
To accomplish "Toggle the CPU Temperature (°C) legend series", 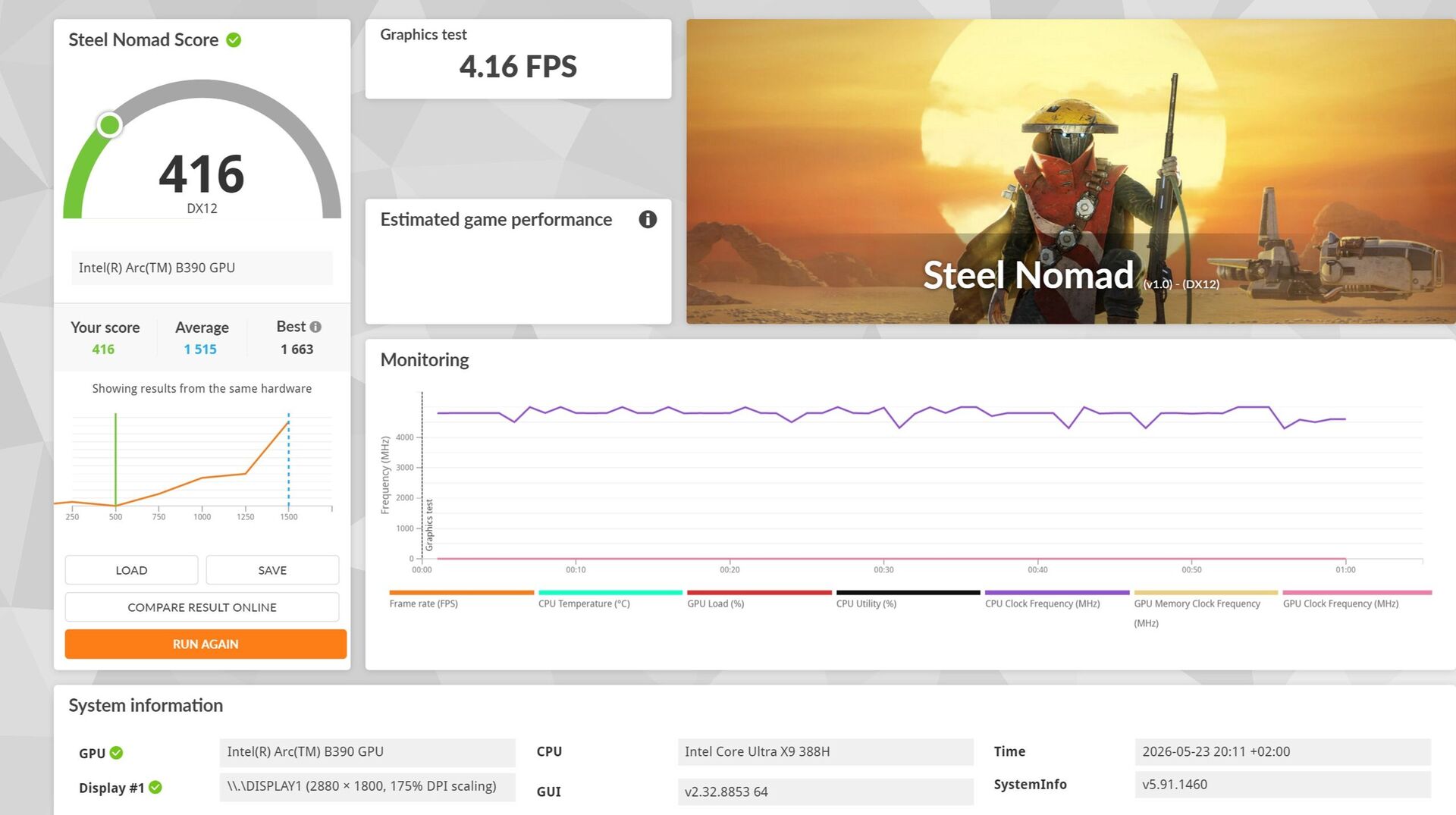I will pos(610,599).
